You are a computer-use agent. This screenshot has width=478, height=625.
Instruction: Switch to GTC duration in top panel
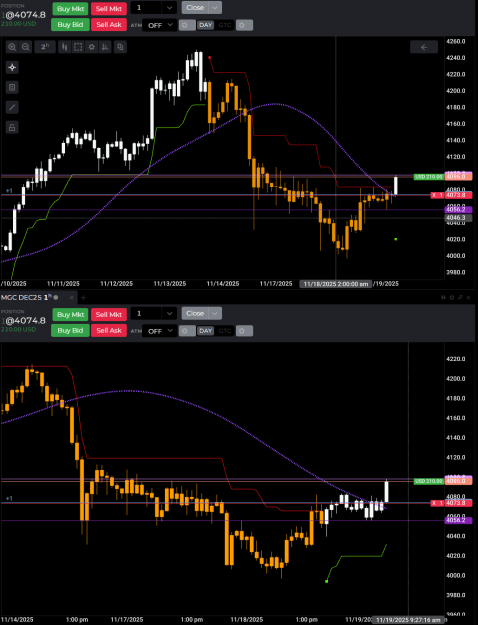(225, 25)
